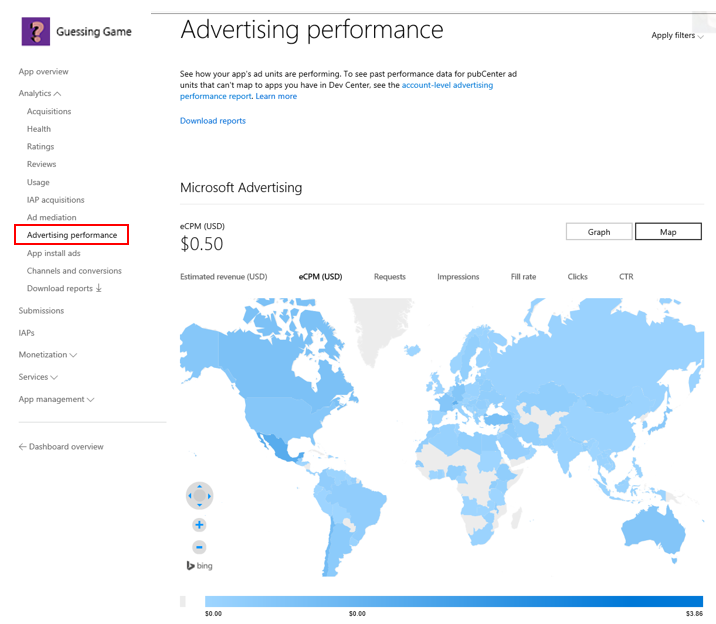Click the map pan control circle

200,496
